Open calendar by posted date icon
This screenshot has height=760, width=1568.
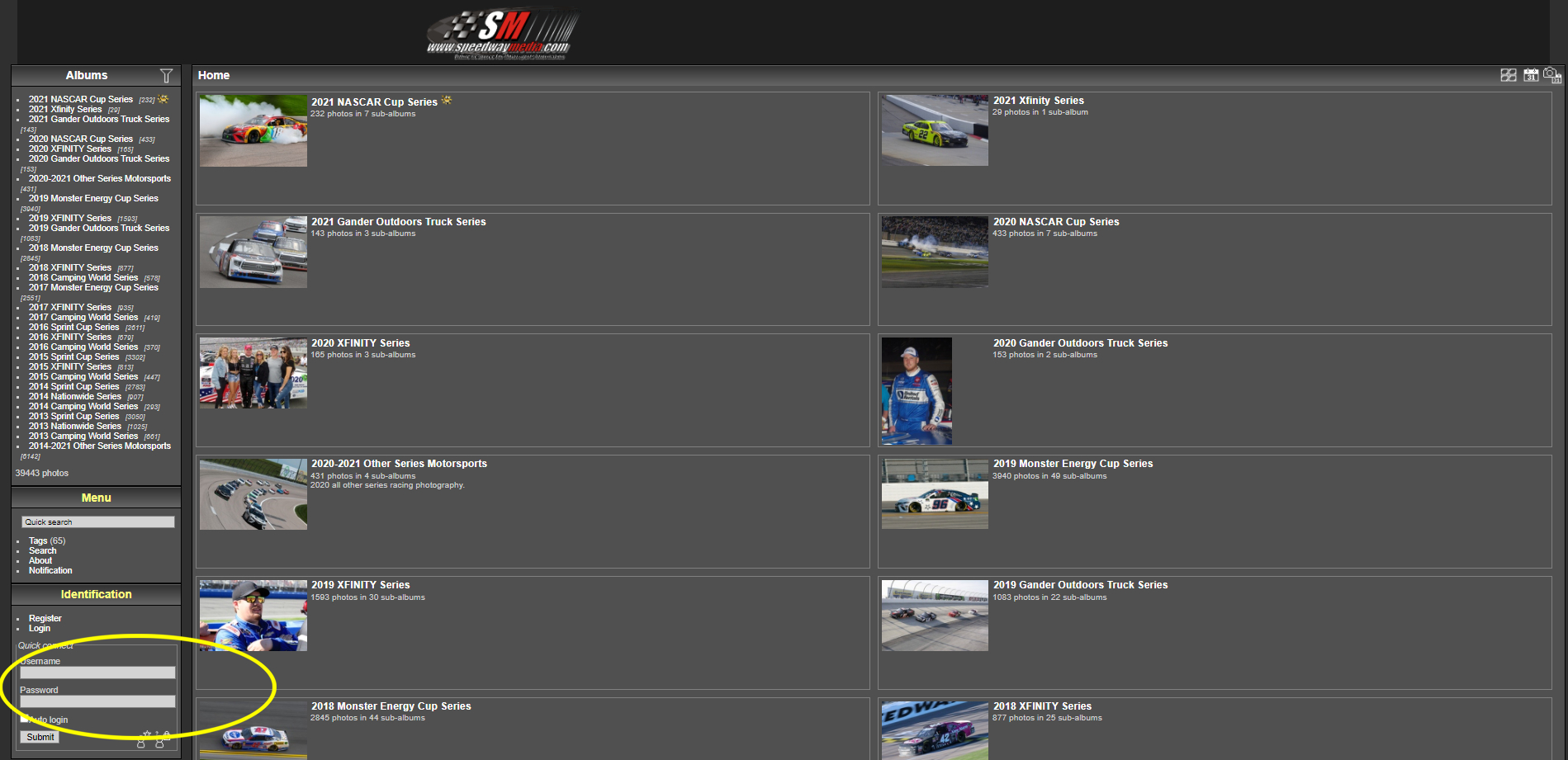pos(1530,75)
